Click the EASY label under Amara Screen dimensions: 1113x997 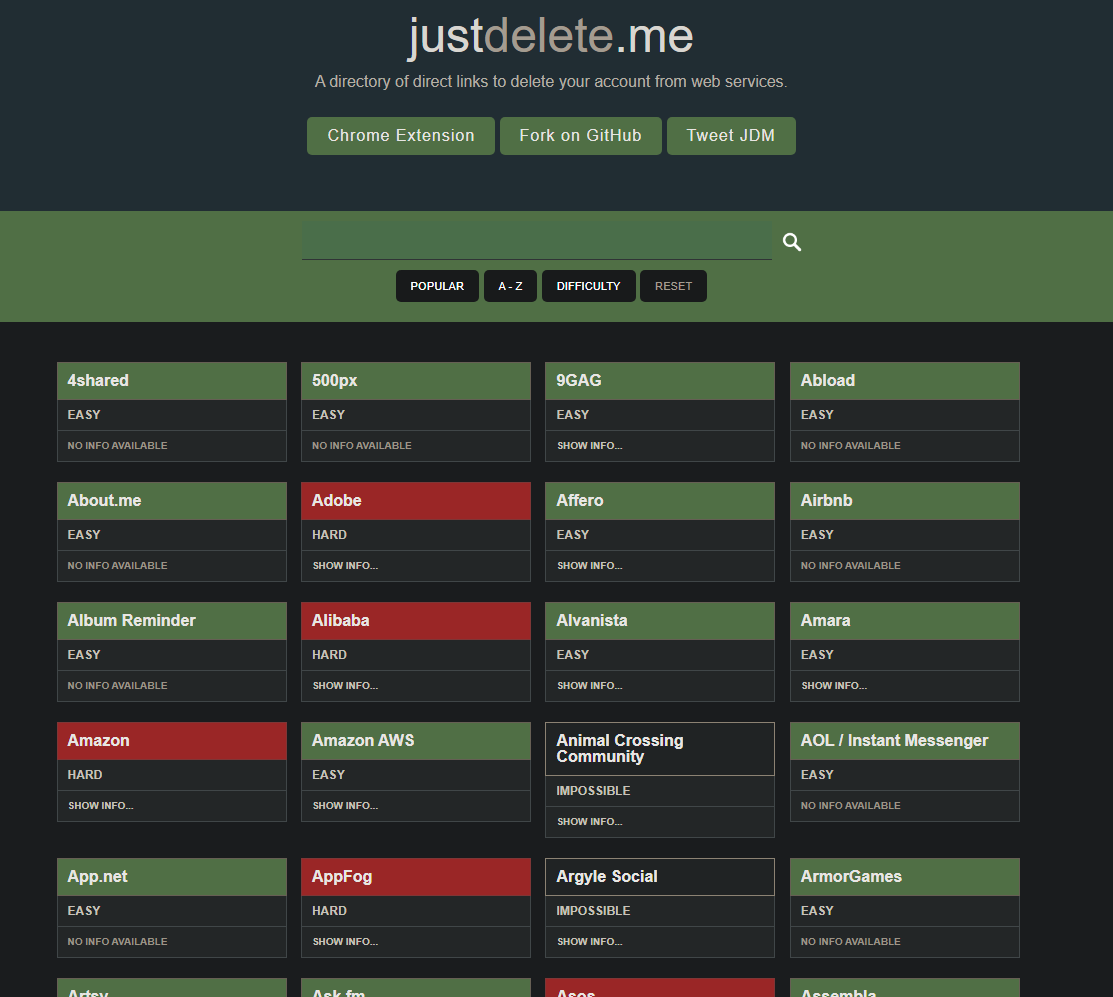pyautogui.click(x=817, y=655)
